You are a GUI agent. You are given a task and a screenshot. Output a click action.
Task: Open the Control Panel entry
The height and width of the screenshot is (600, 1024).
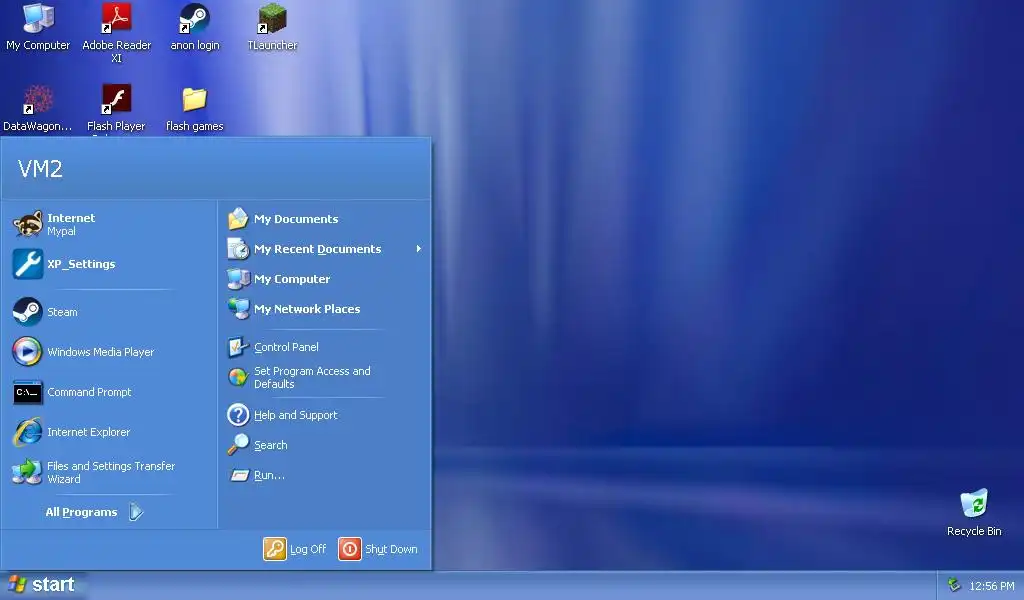pos(325,347)
